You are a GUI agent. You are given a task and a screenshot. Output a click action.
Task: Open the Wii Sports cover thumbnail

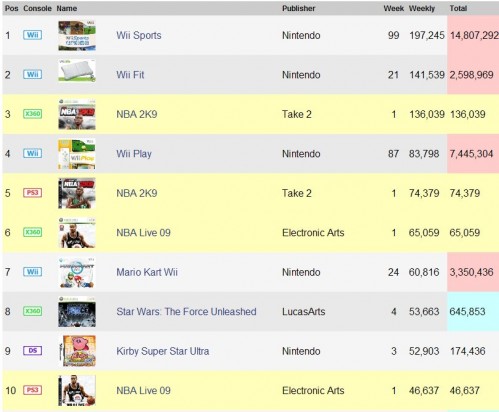pos(77,36)
